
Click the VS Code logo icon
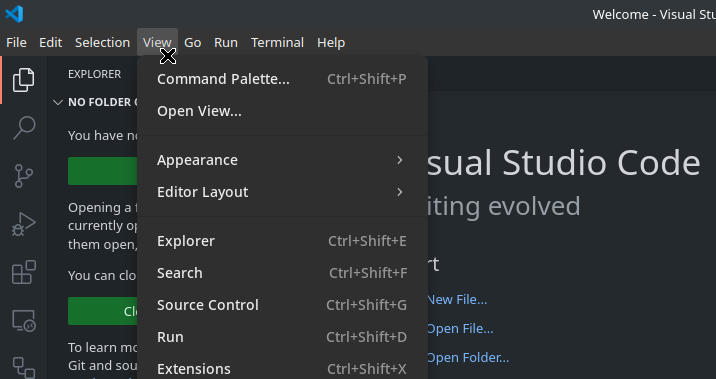click(x=14, y=14)
